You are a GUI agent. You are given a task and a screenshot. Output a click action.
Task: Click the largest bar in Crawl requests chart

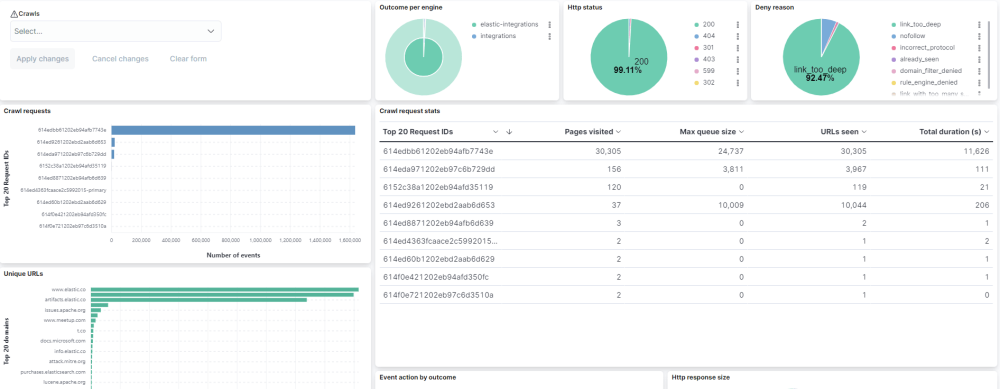click(233, 130)
